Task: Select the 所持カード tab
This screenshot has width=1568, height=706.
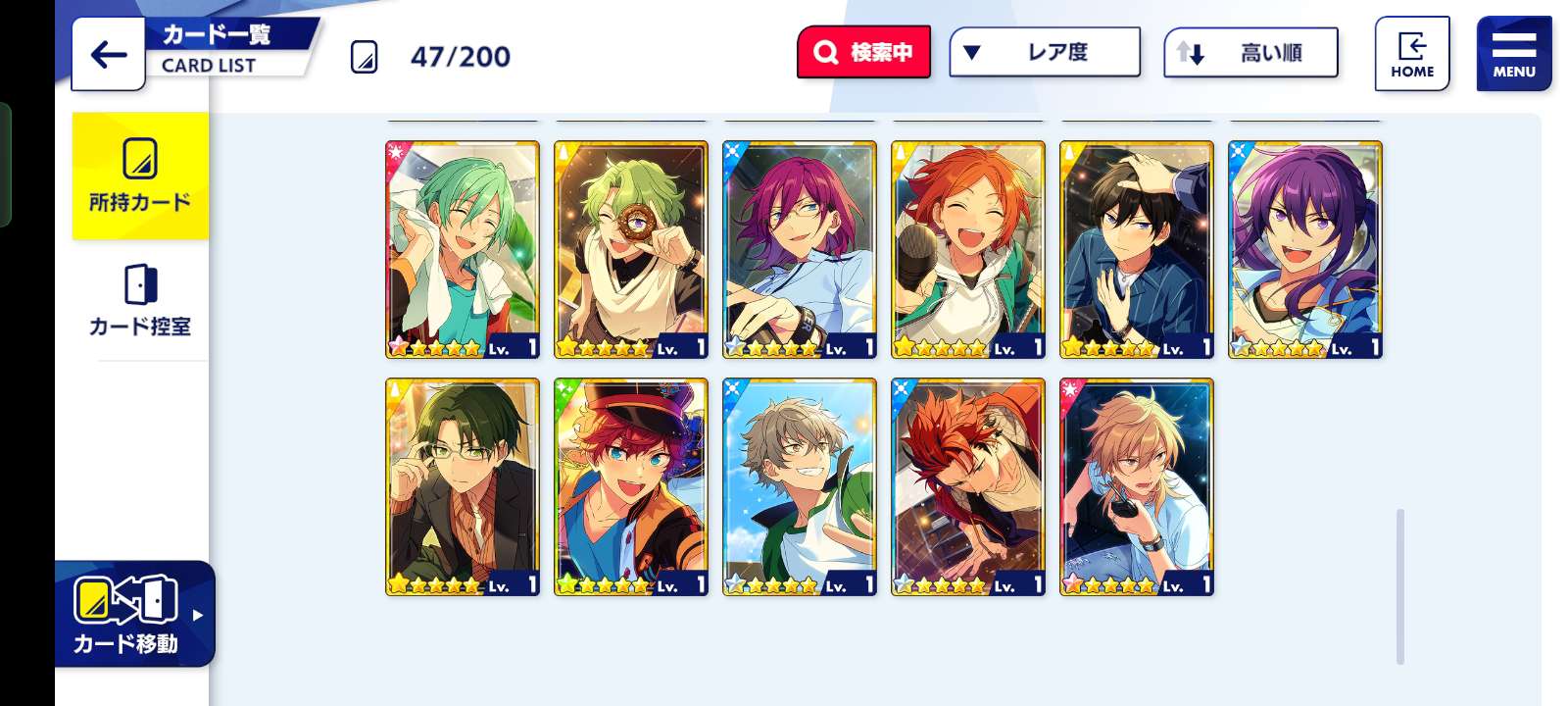Action: point(140,176)
